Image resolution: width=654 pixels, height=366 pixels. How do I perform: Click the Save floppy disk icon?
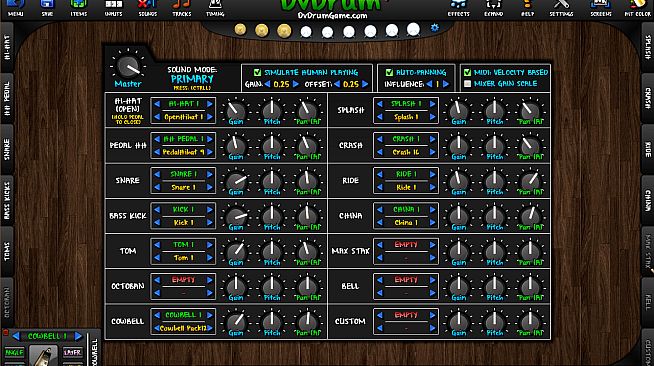tap(47, 8)
